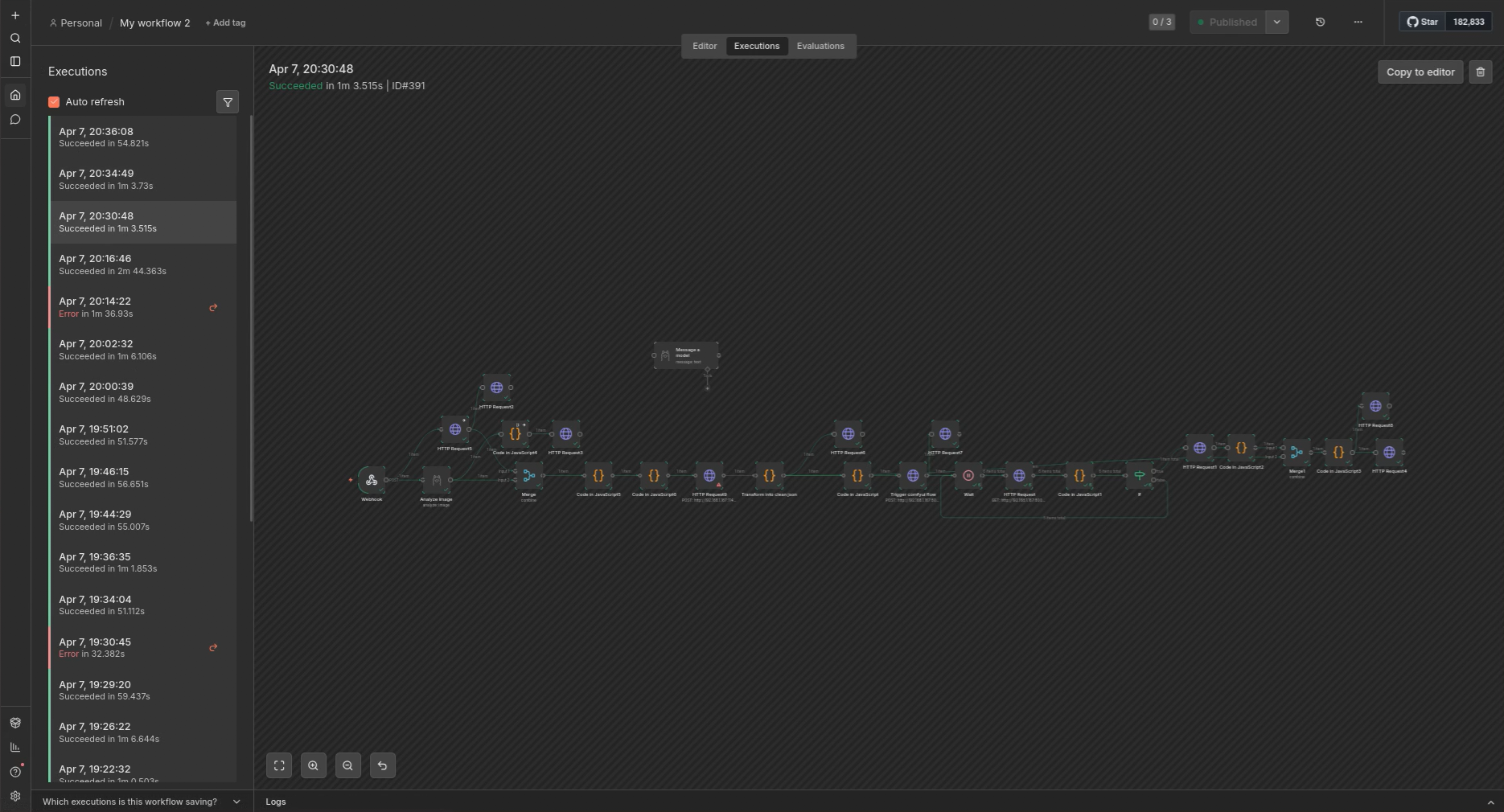Viewport: 1504px width, 812px height.
Task: Open the chat icon in sidebar
Action: tap(15, 120)
